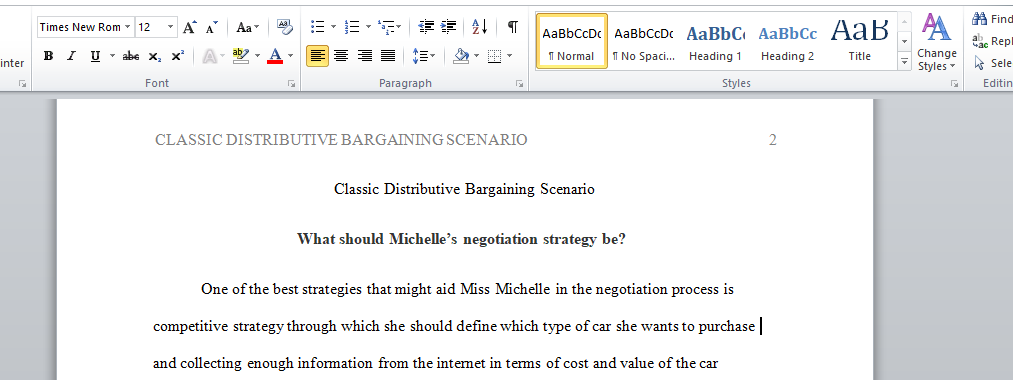Image resolution: width=1013 pixels, height=380 pixels.
Task: Apply the Heading 1 style
Action: pos(715,41)
